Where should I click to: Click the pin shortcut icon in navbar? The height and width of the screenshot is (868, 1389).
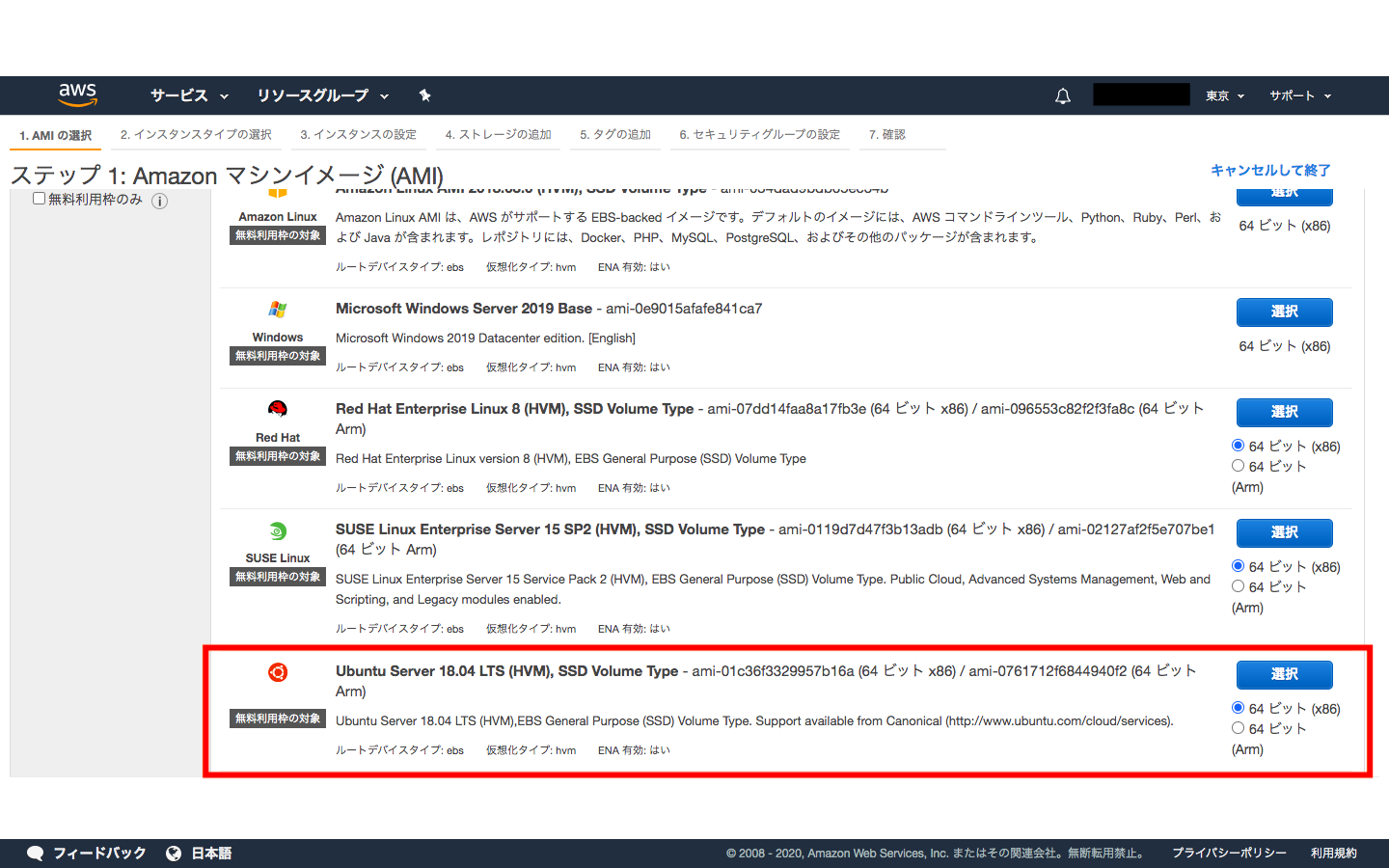424,95
